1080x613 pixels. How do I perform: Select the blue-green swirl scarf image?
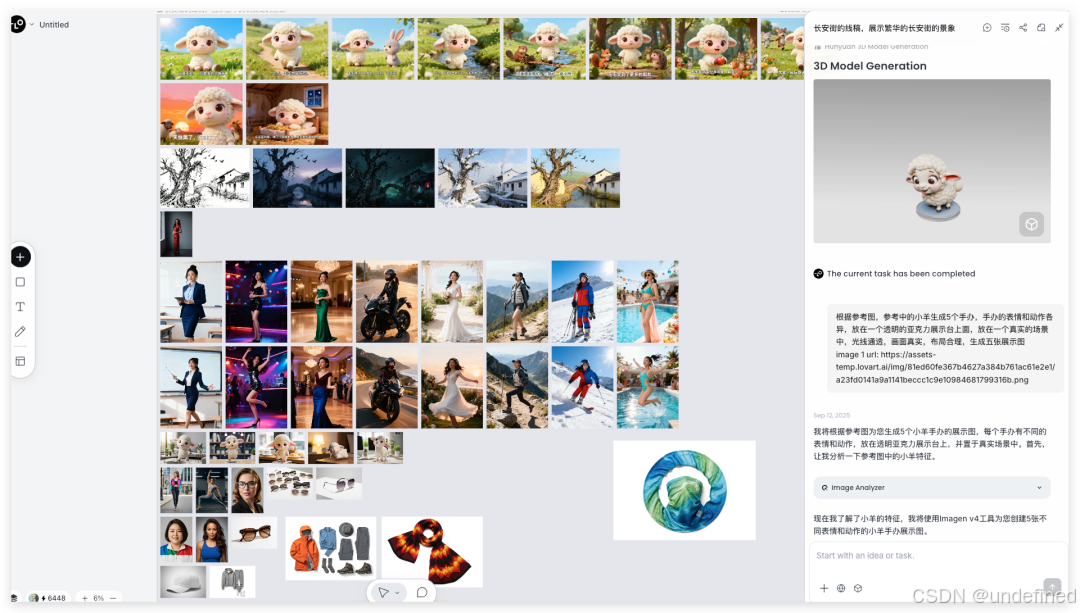685,490
